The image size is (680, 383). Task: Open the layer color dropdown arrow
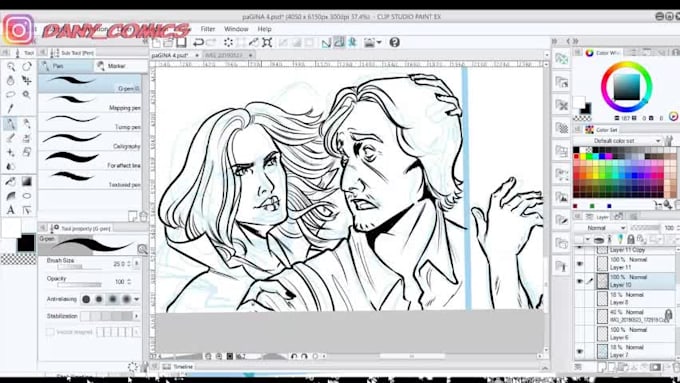[x=588, y=239]
